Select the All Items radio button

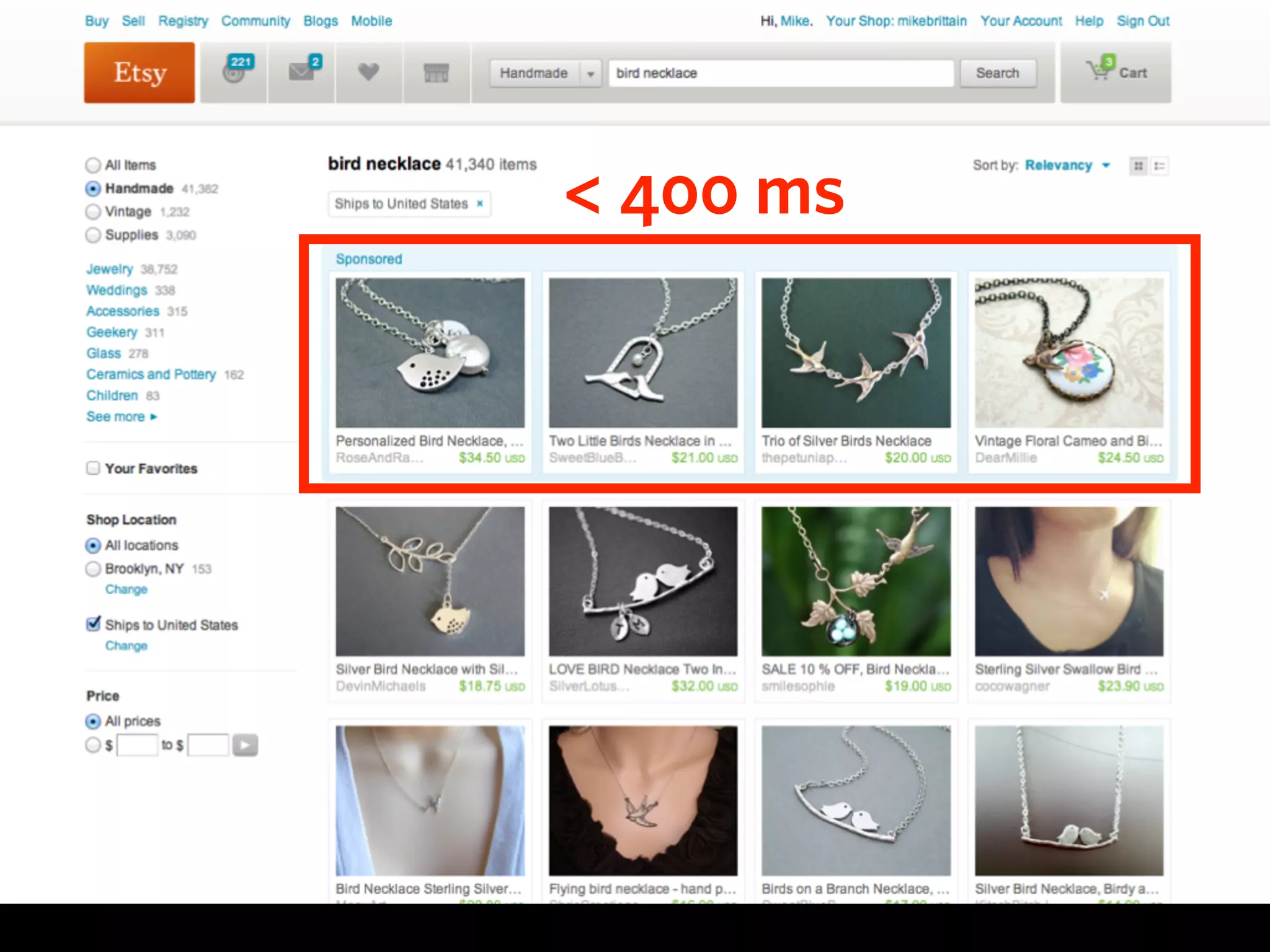(x=93, y=165)
